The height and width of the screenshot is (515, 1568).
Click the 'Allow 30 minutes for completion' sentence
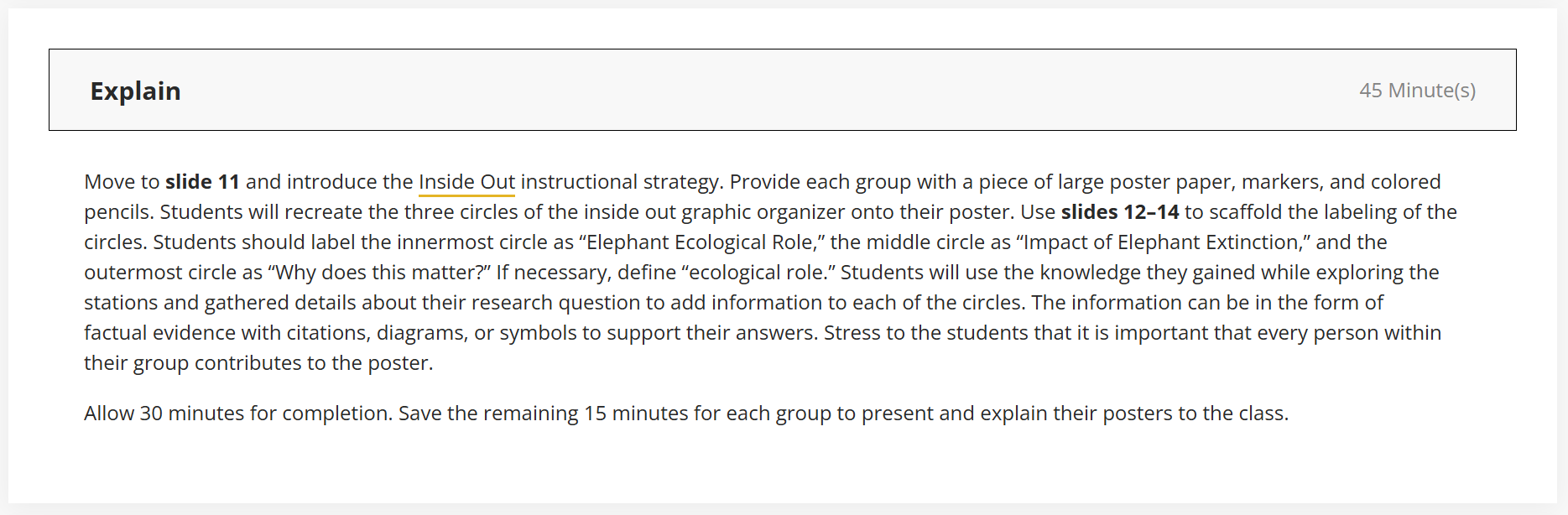click(238, 414)
